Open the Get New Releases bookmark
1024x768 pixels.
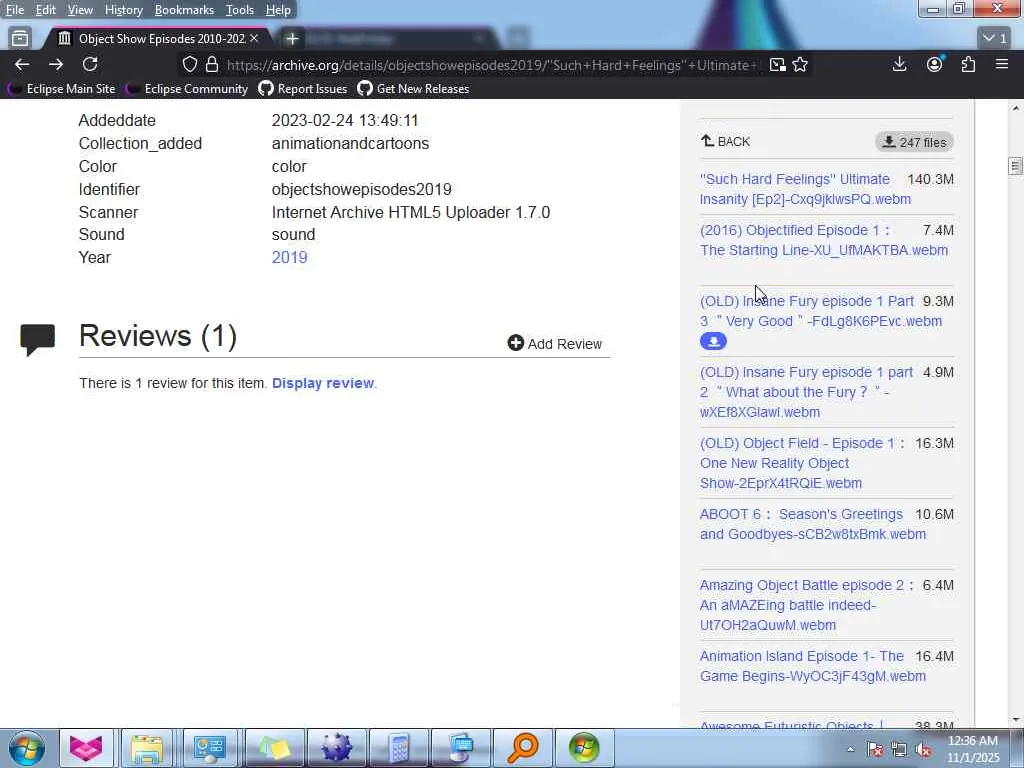point(413,89)
